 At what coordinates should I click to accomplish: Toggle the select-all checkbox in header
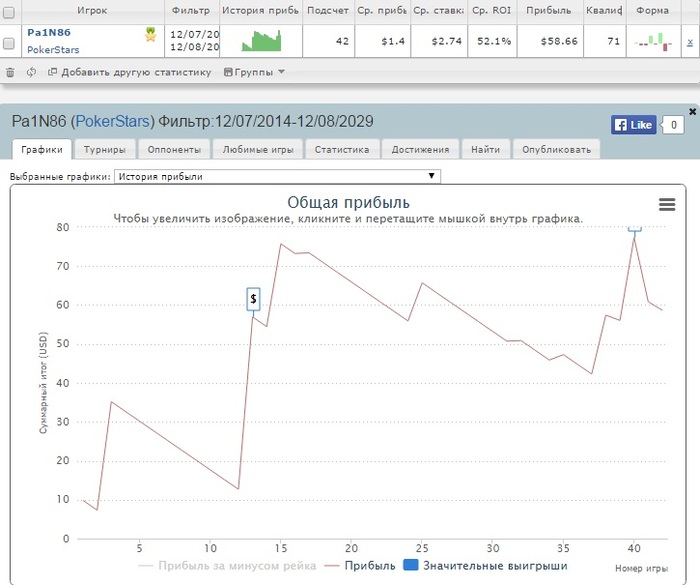pos(8,12)
